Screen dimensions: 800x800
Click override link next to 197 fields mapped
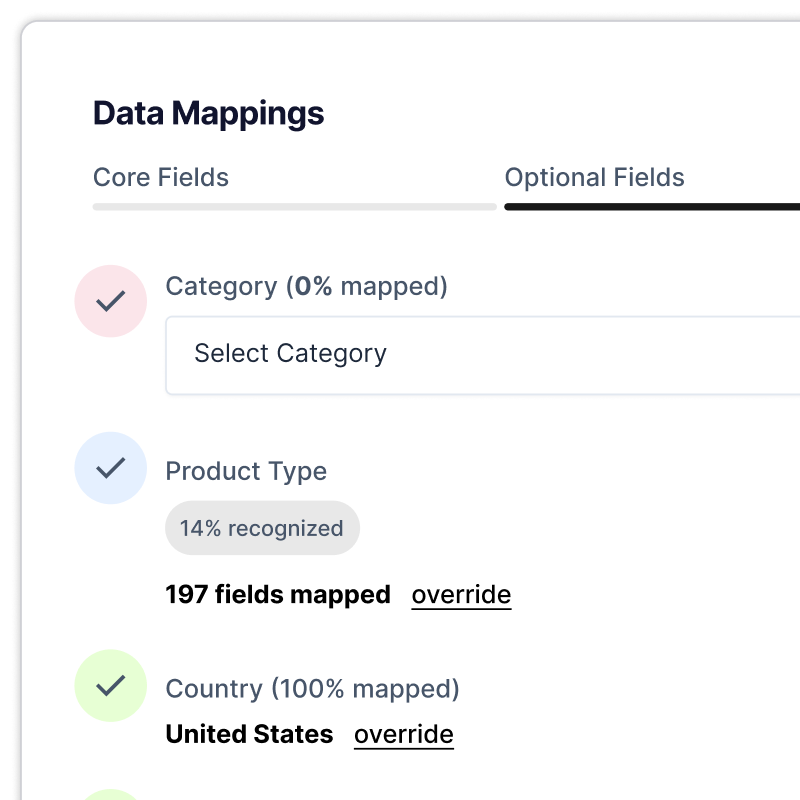pos(461,595)
